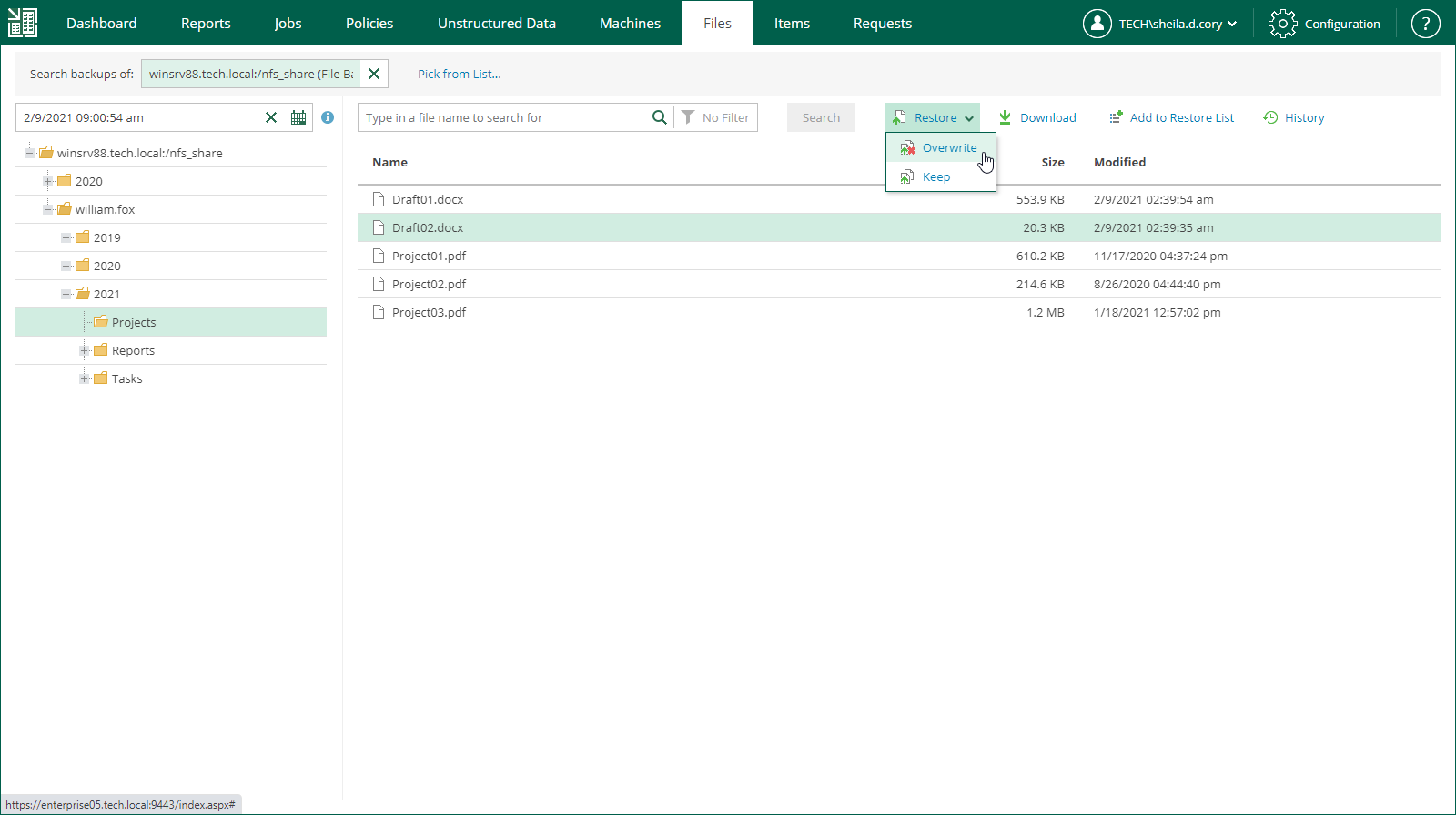The height and width of the screenshot is (815, 1456).
Task: Choose Keep from Restore menu
Action: tap(935, 176)
